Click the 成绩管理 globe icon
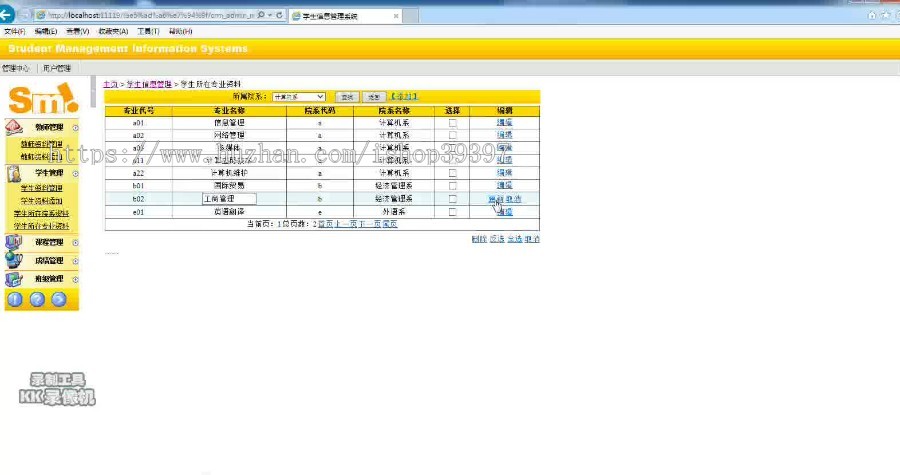Screen dimensions: 900x475 tap(14, 260)
